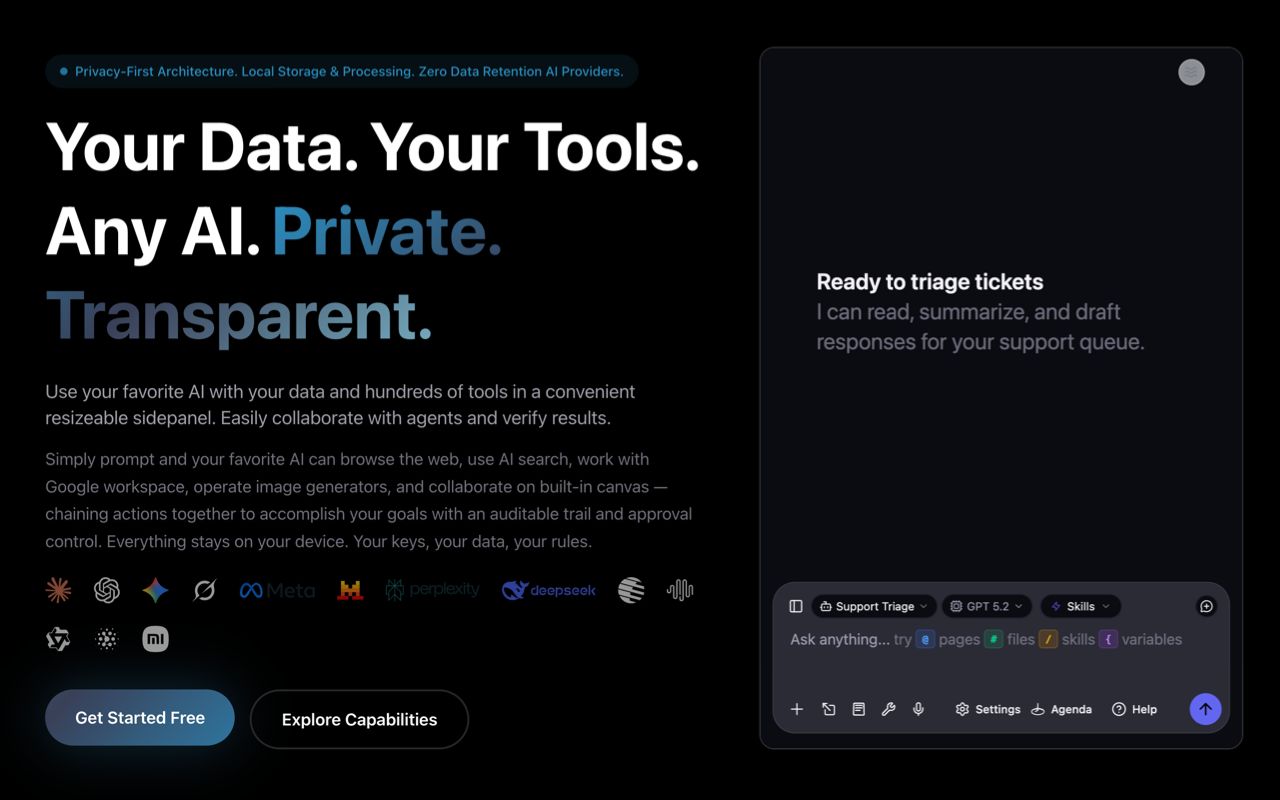Open tools via the wrench icon
Image resolution: width=1280 pixels, height=800 pixels.
pyautogui.click(x=888, y=709)
